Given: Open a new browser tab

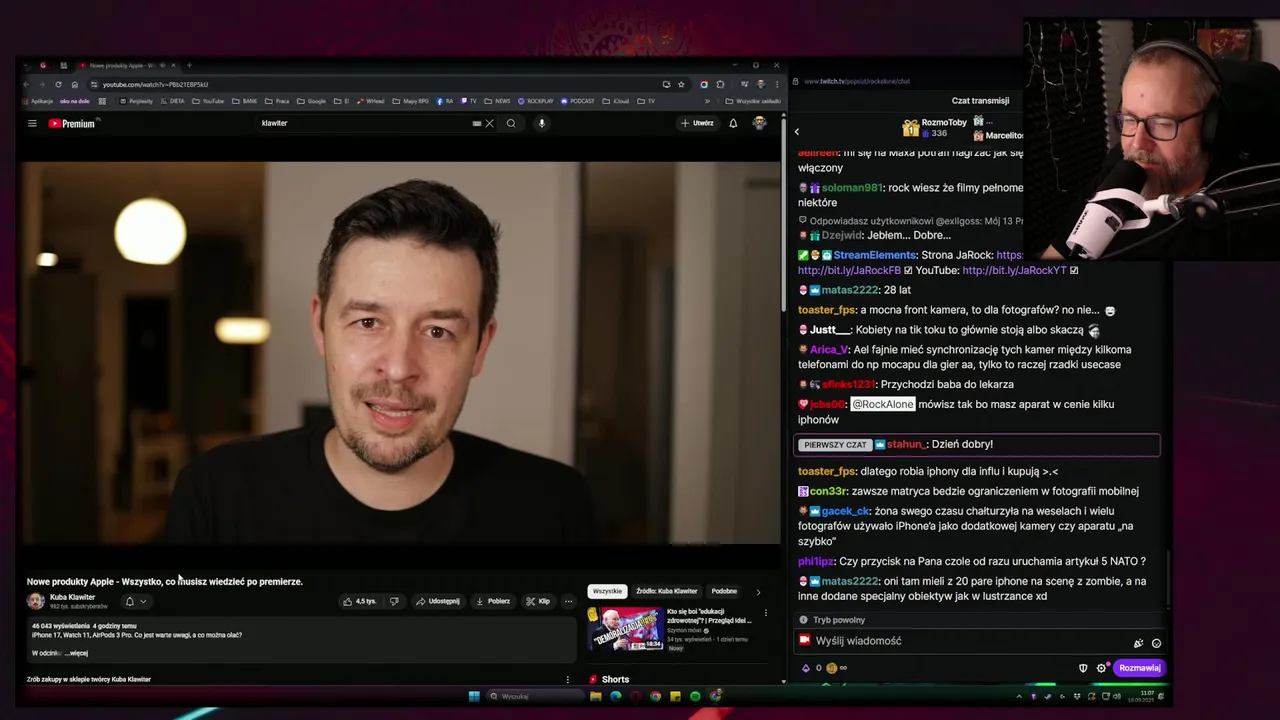Looking at the screenshot, I should pos(189,65).
